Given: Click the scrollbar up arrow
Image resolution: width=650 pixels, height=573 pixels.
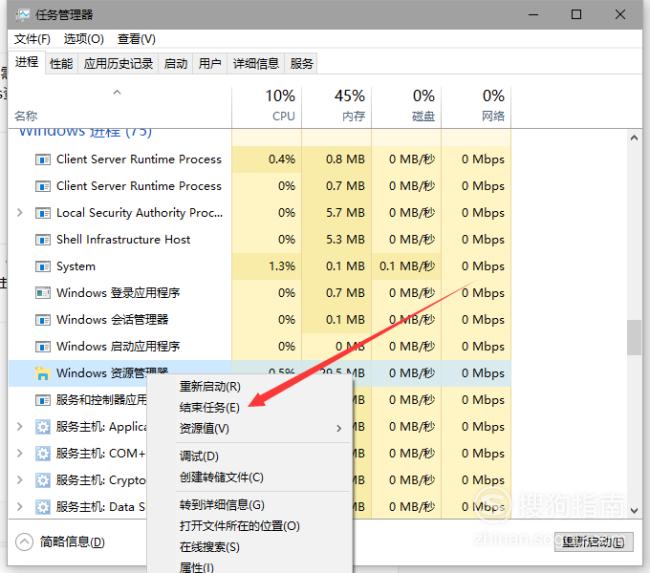Looking at the screenshot, I should [x=634, y=138].
